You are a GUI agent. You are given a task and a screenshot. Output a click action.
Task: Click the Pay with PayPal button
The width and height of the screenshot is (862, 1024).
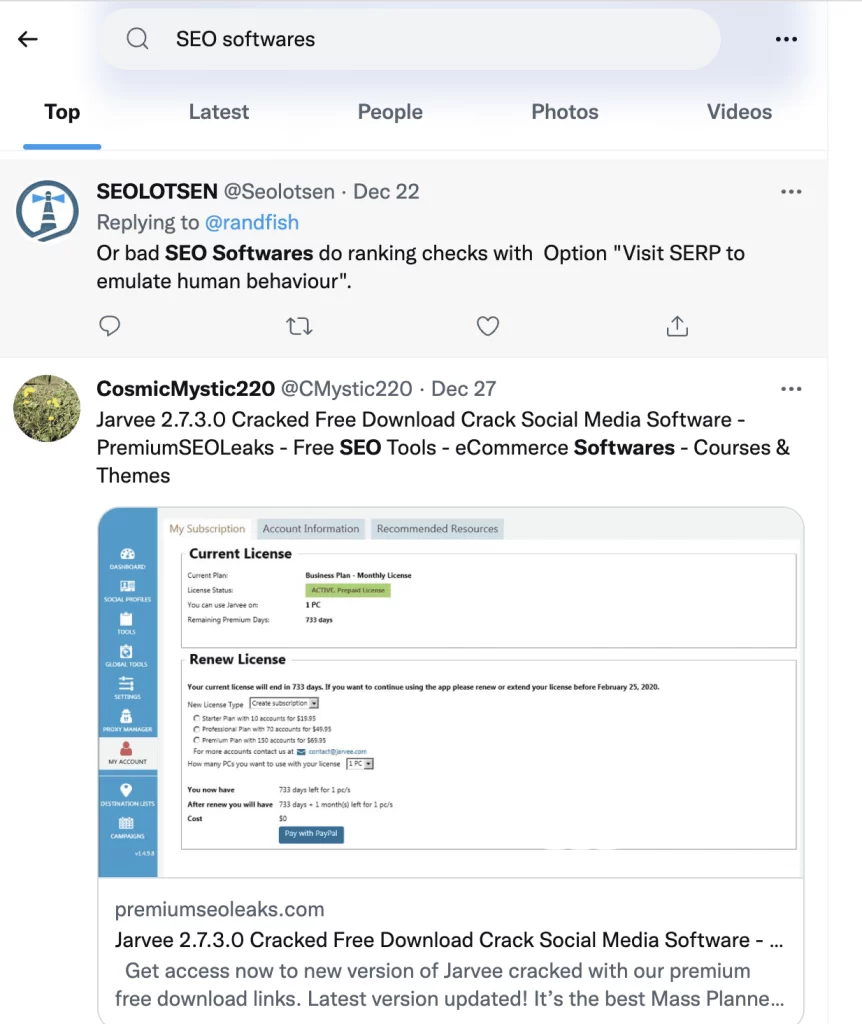click(311, 834)
